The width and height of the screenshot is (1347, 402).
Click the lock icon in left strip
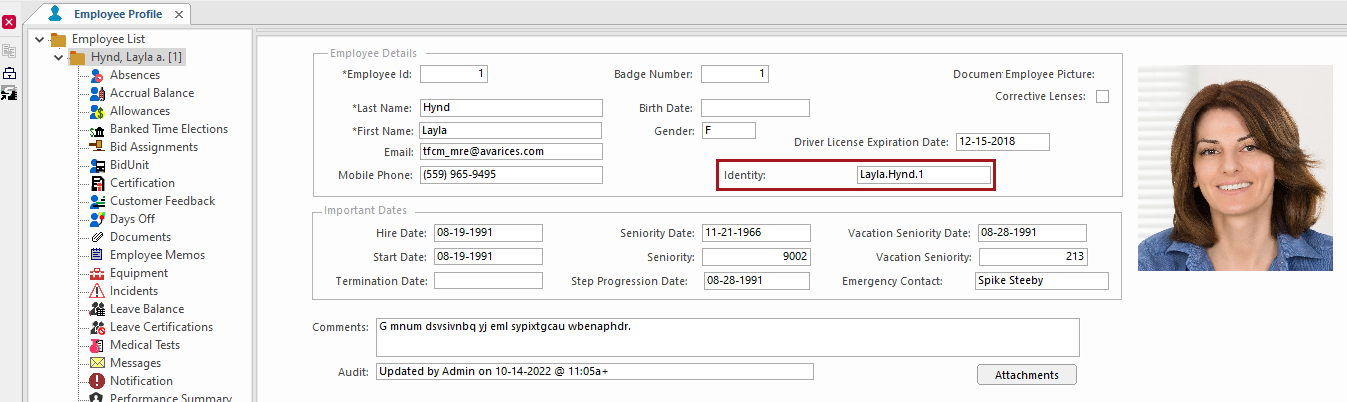9,73
